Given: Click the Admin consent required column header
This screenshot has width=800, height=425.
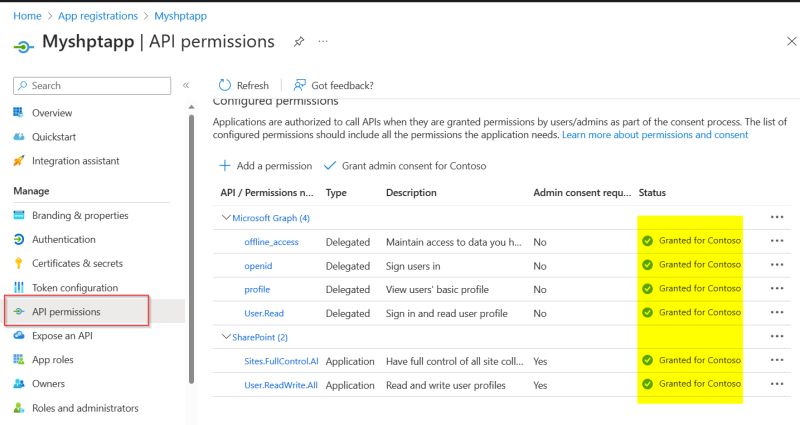Looking at the screenshot, I should coord(582,193).
